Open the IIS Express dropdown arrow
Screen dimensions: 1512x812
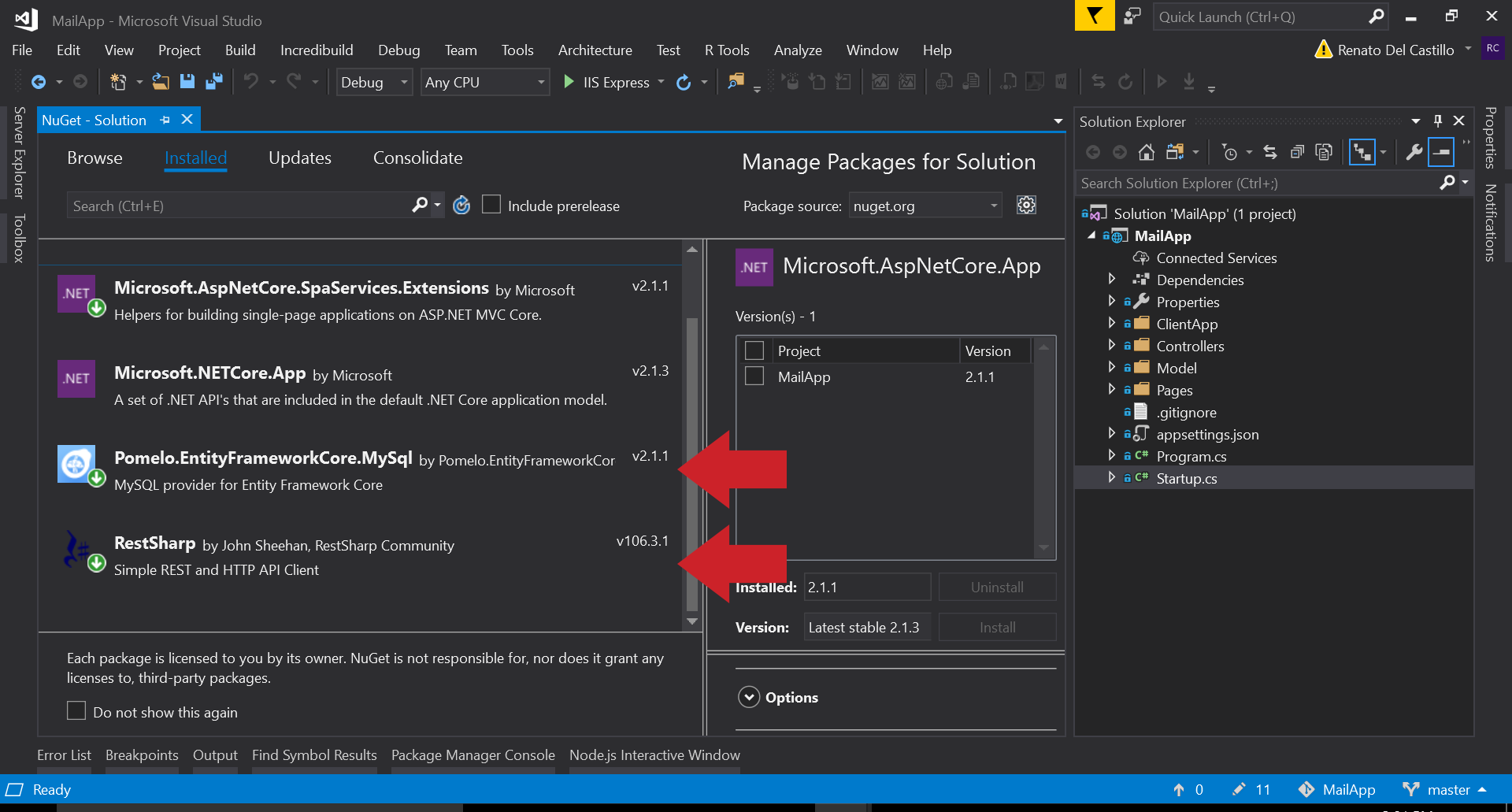[x=661, y=82]
